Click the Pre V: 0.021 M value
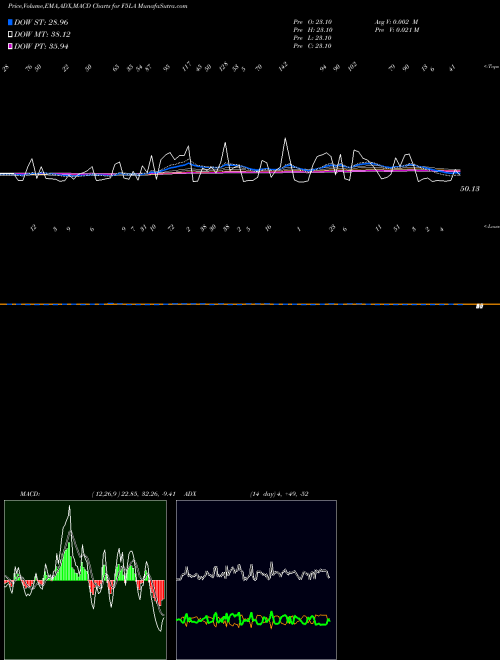The height and width of the screenshot is (660, 500). point(396,30)
